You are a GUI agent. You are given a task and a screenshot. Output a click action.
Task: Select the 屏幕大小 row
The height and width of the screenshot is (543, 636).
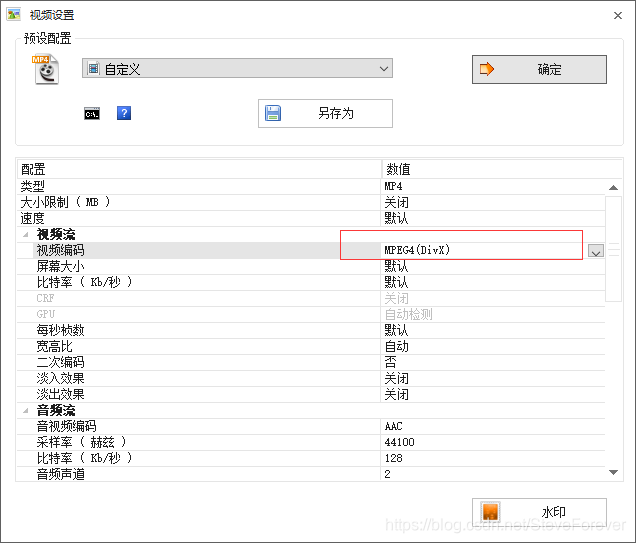pyautogui.click(x=311, y=266)
